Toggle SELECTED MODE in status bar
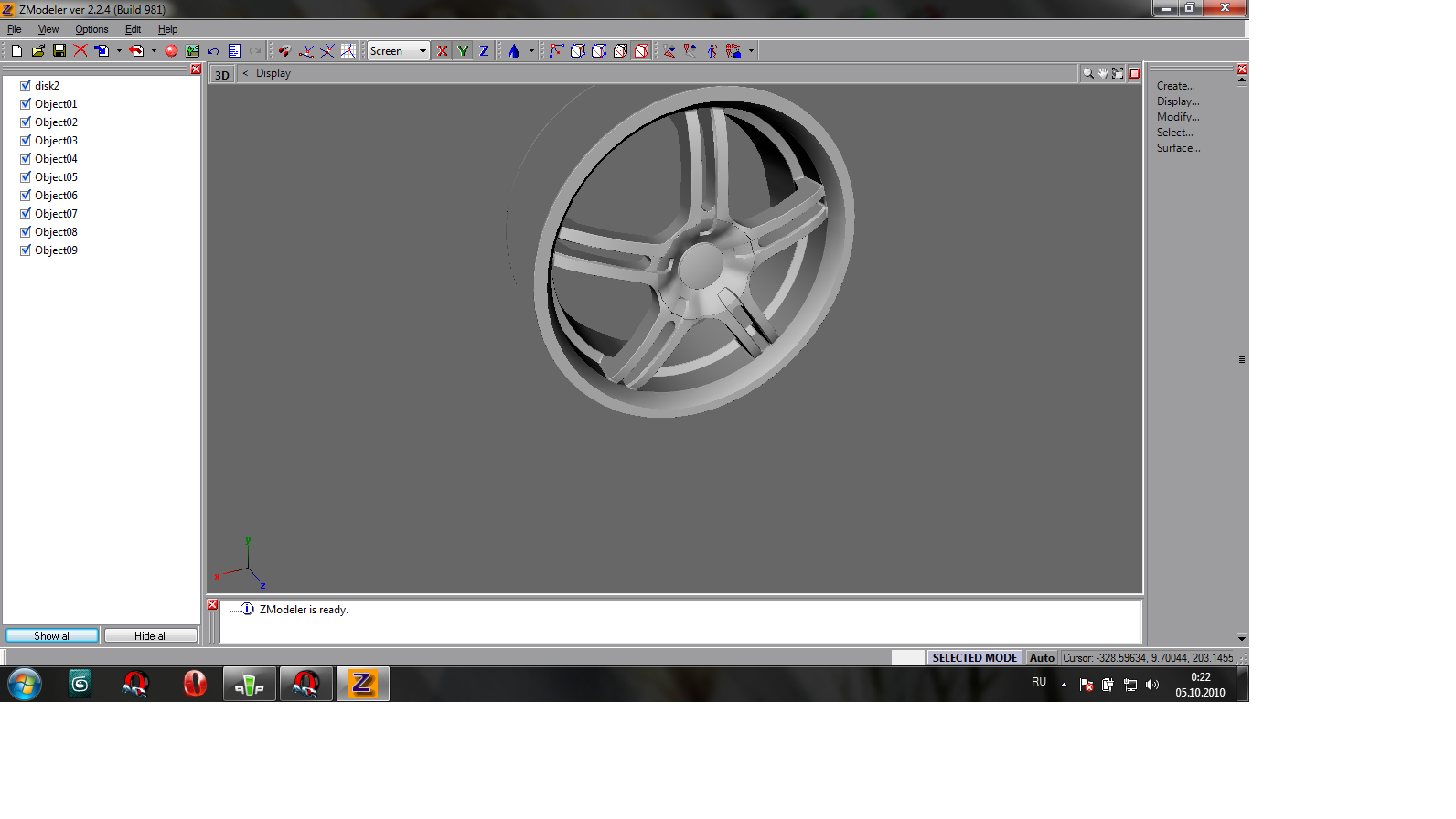The height and width of the screenshot is (819, 1456). pos(975,657)
